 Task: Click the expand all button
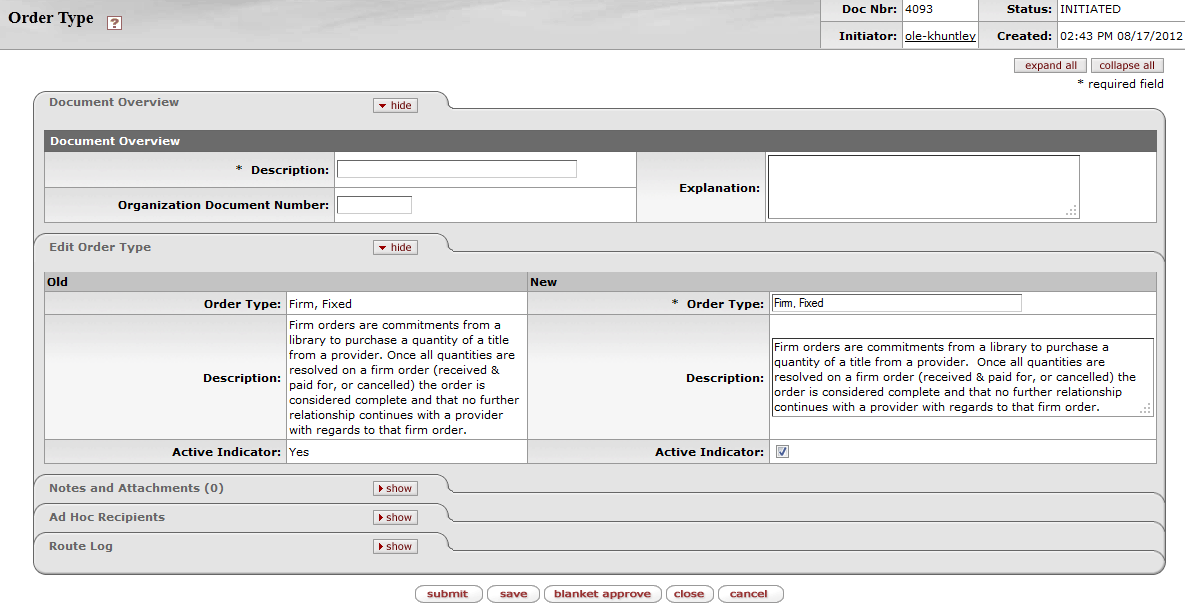(1050, 66)
